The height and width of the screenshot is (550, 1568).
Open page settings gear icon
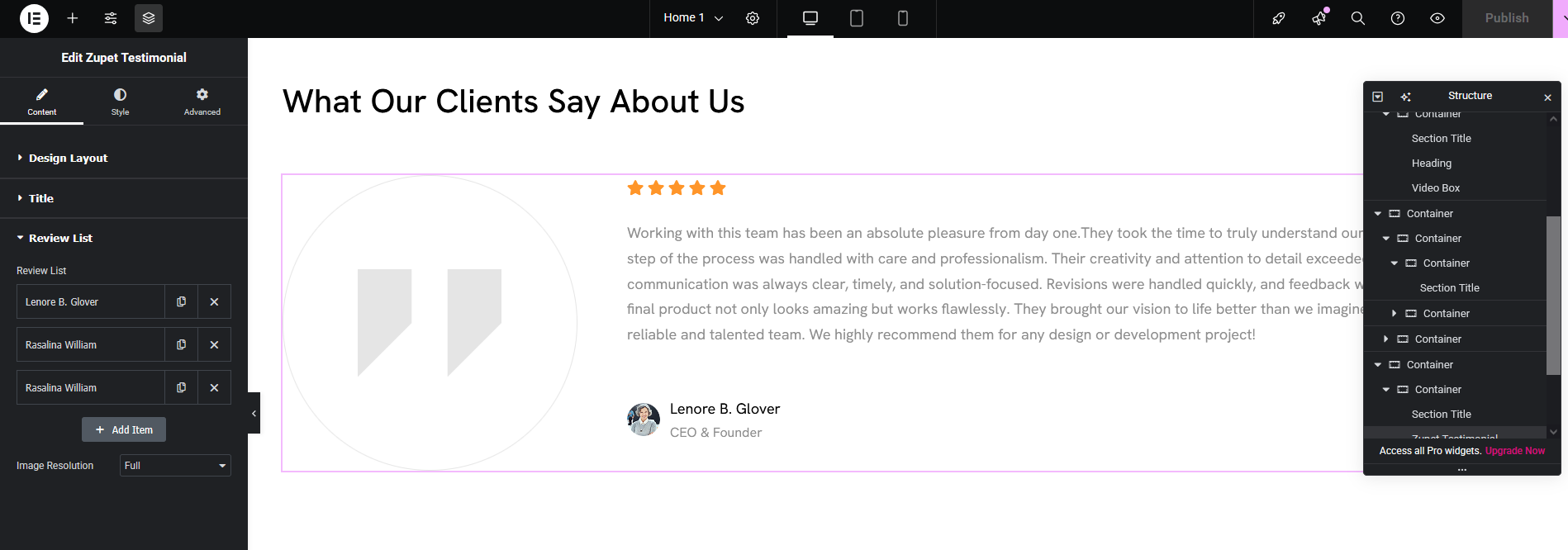tap(753, 18)
